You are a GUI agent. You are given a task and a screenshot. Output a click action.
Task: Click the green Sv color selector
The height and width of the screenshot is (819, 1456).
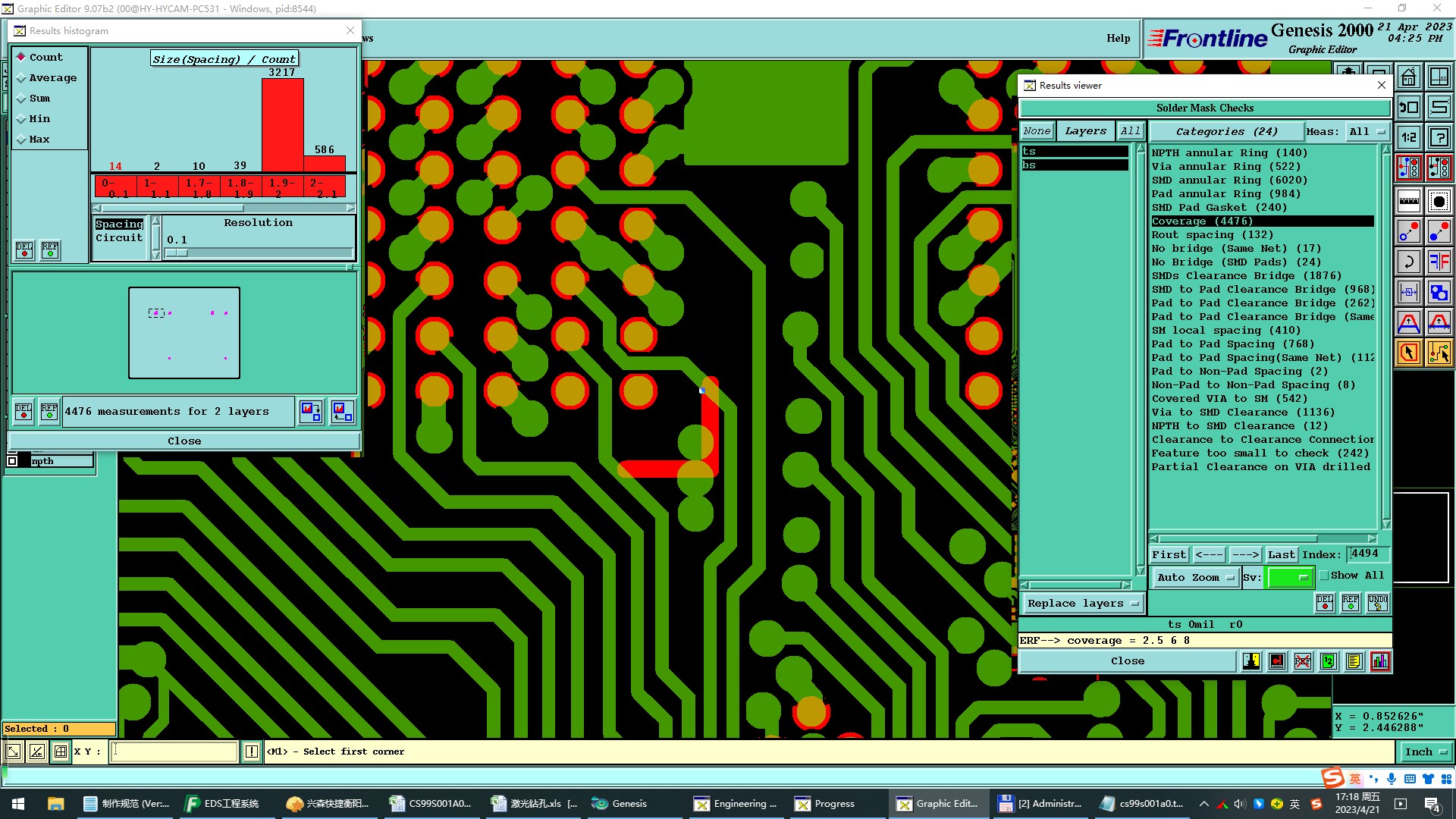(x=1289, y=577)
